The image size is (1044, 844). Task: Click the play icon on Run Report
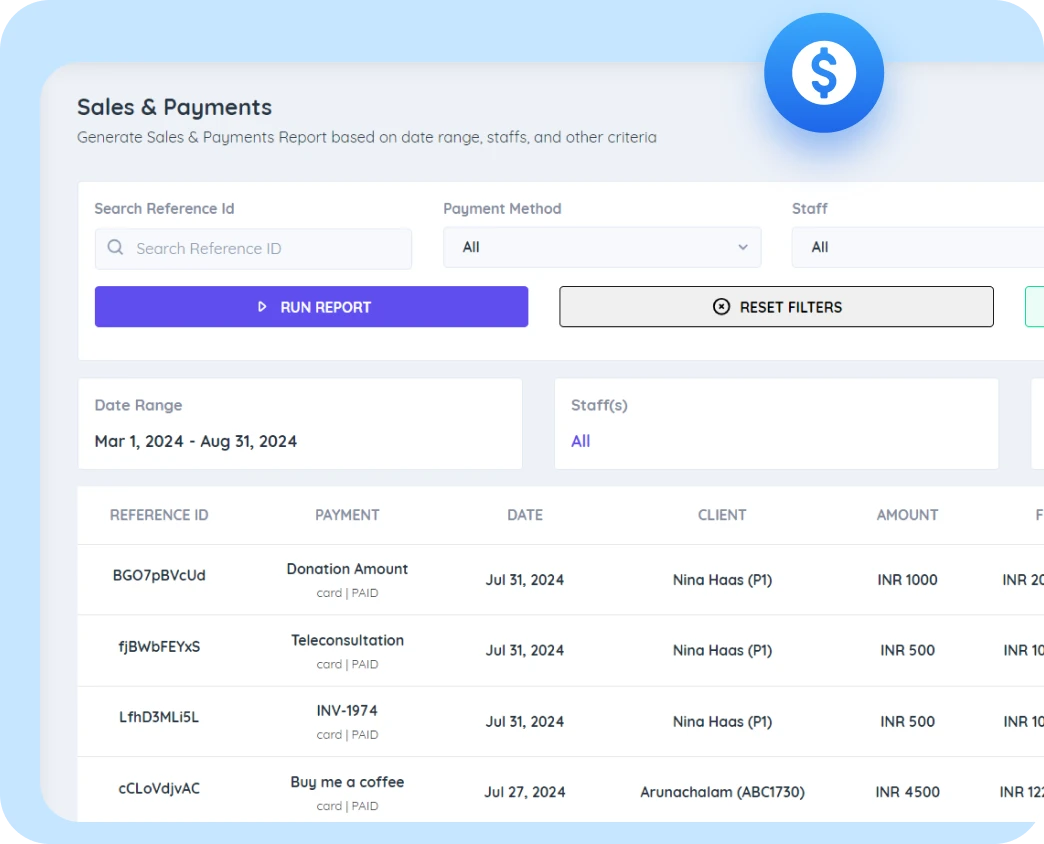(x=262, y=307)
